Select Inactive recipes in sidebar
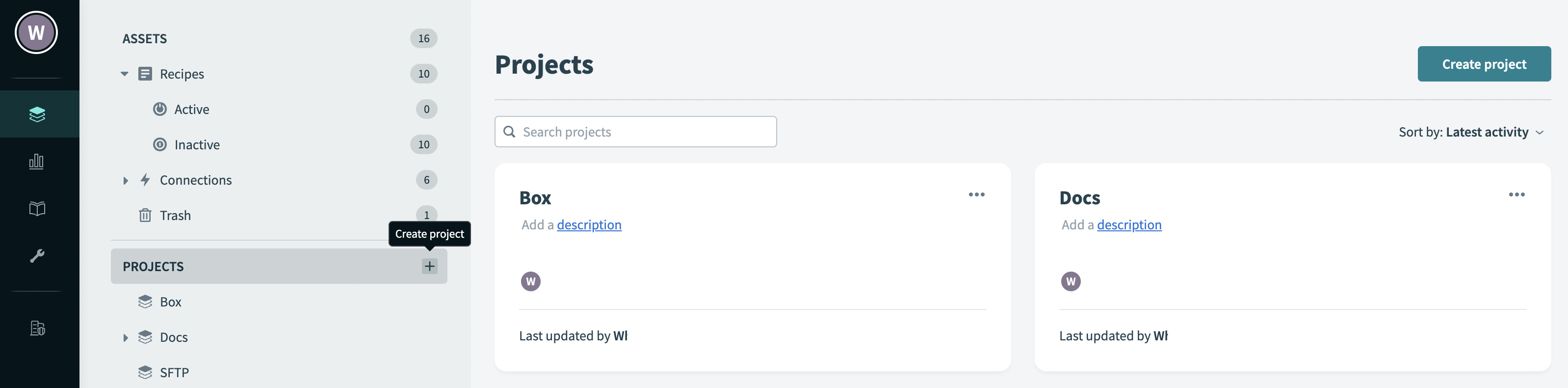The height and width of the screenshot is (388, 1568). [x=197, y=145]
